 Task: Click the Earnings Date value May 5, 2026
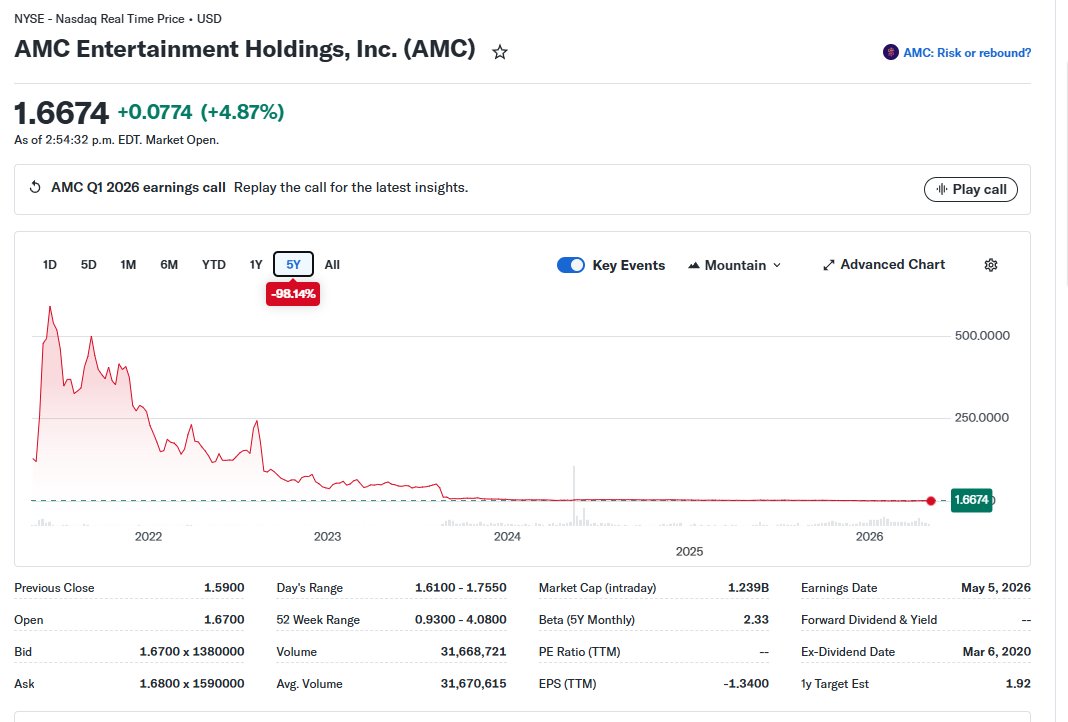996,588
